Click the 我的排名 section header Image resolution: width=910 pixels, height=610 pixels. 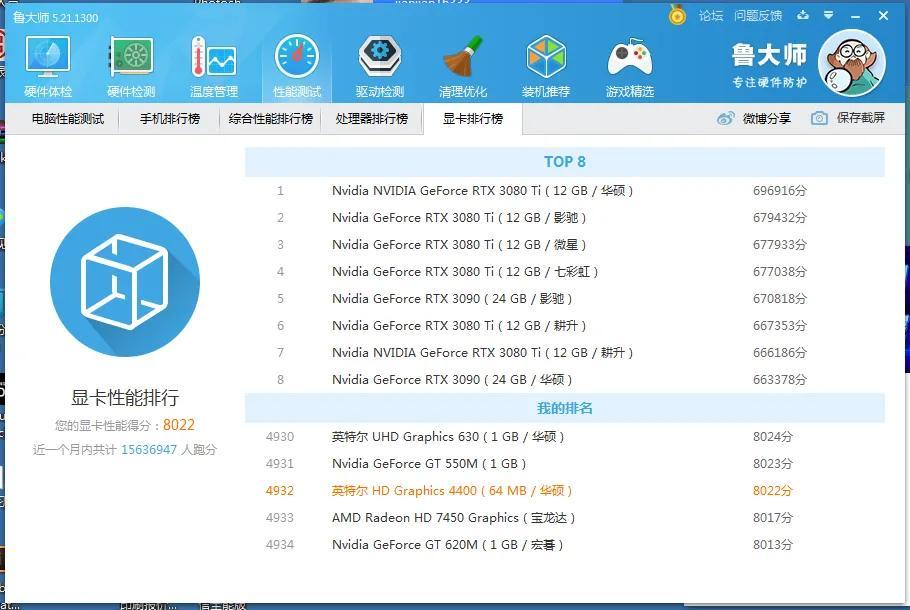pos(565,408)
